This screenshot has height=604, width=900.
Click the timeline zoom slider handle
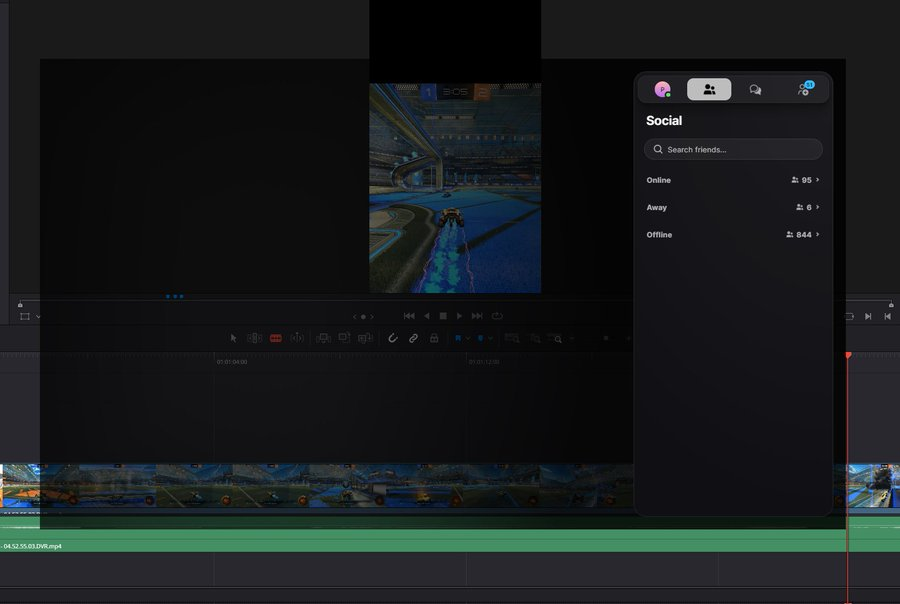(x=606, y=338)
